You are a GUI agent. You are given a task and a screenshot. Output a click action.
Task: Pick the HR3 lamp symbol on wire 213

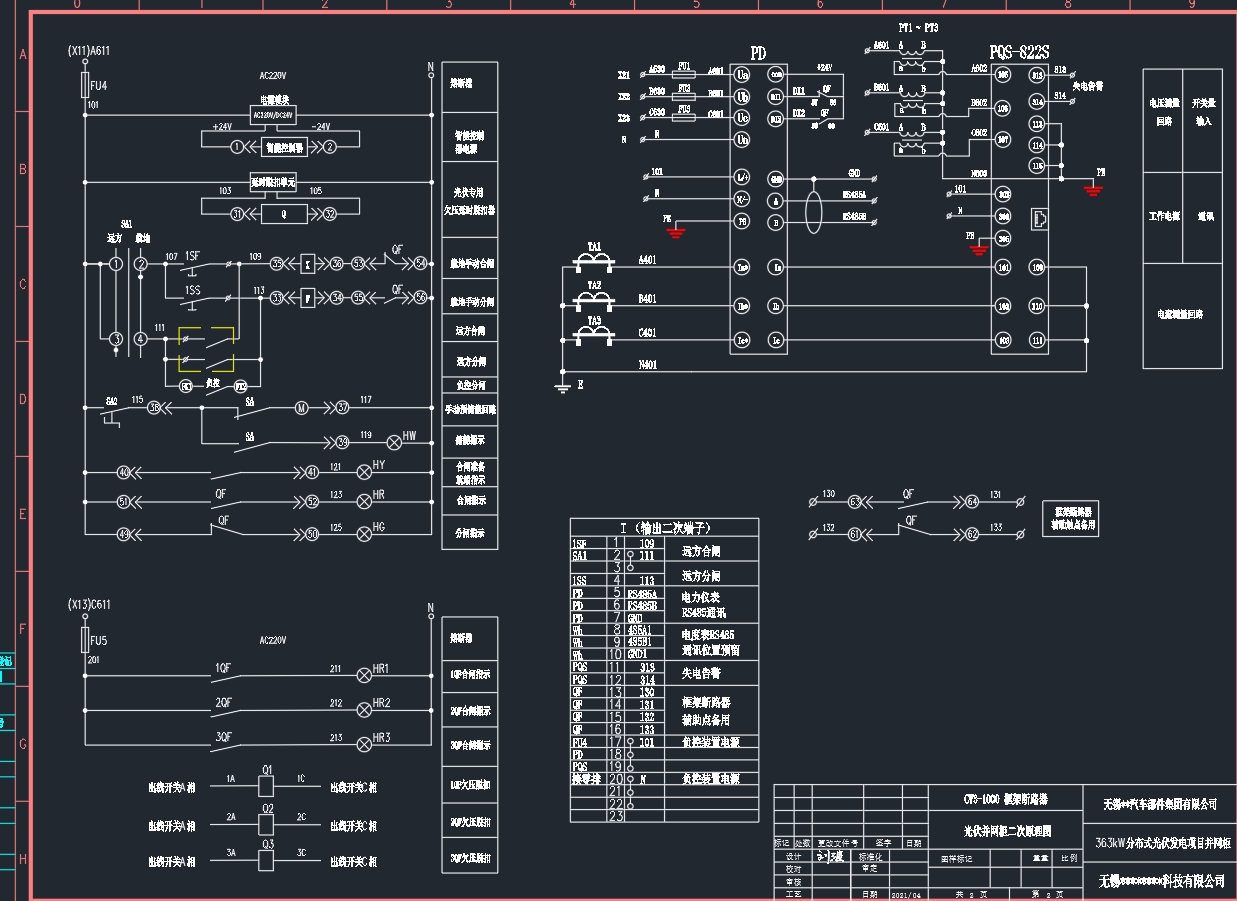click(x=365, y=745)
